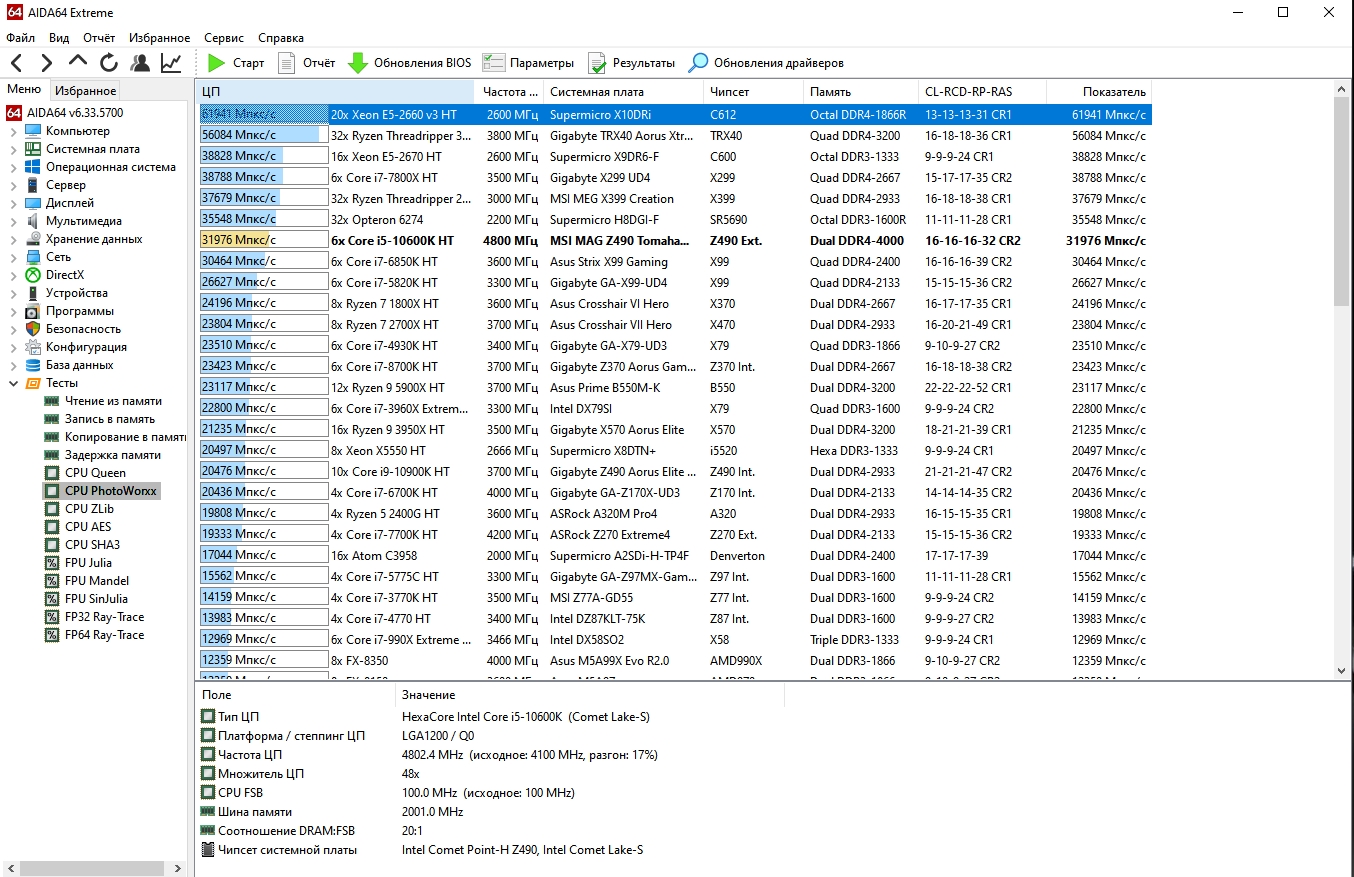
Task: Click the percent icon beside FPU Julia
Action: tap(52, 563)
